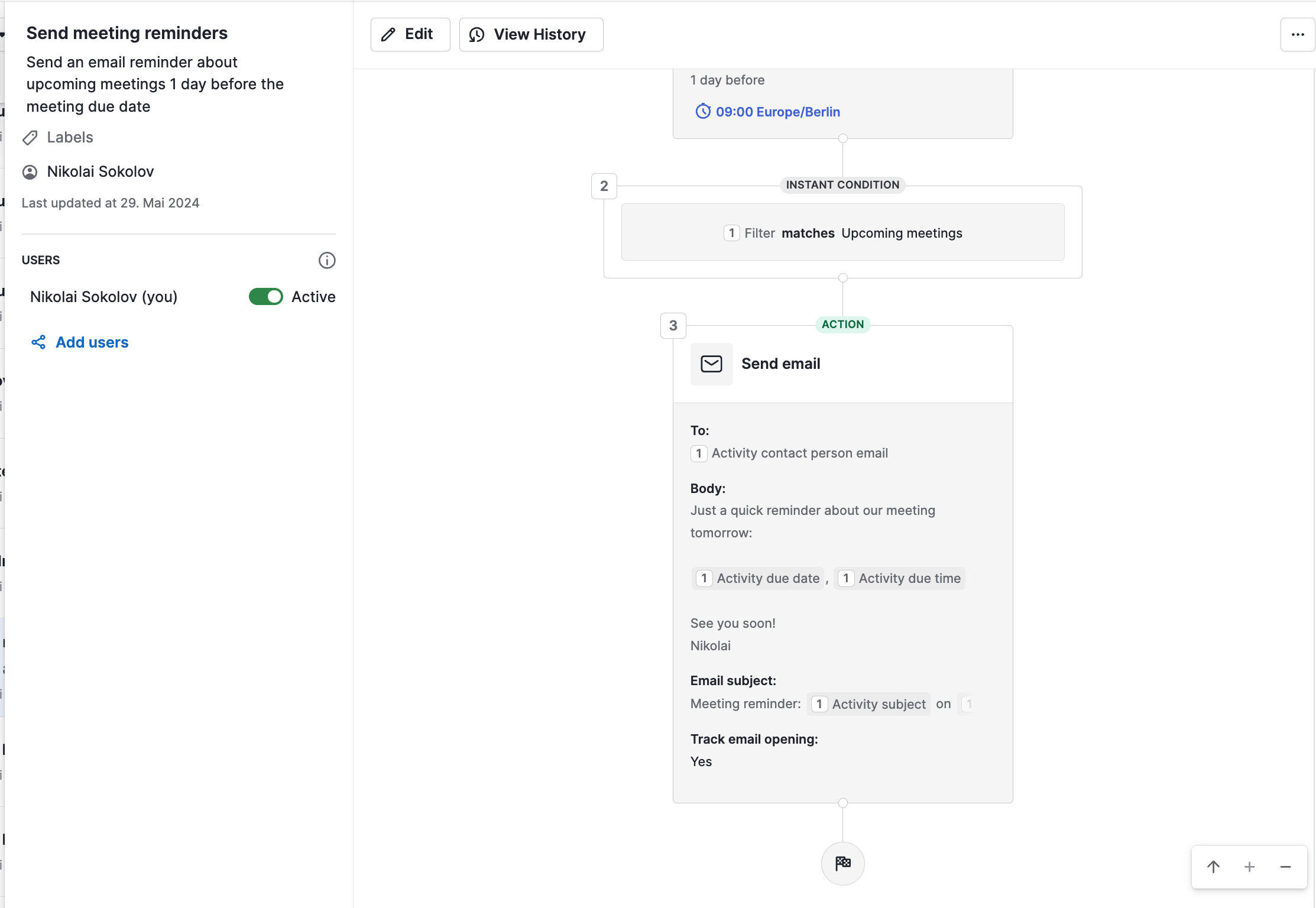This screenshot has height=908, width=1316.
Task: Open the three-dots more options menu
Action: click(1297, 34)
